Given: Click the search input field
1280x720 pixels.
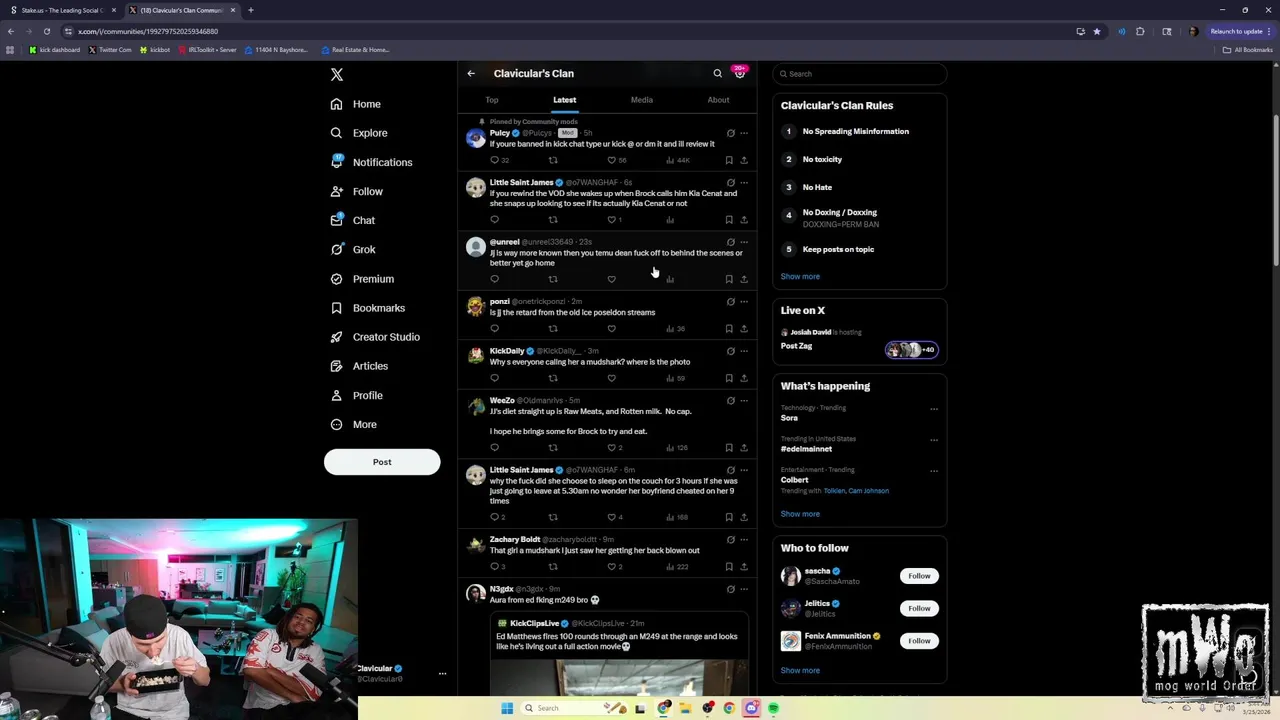Looking at the screenshot, I should [859, 74].
